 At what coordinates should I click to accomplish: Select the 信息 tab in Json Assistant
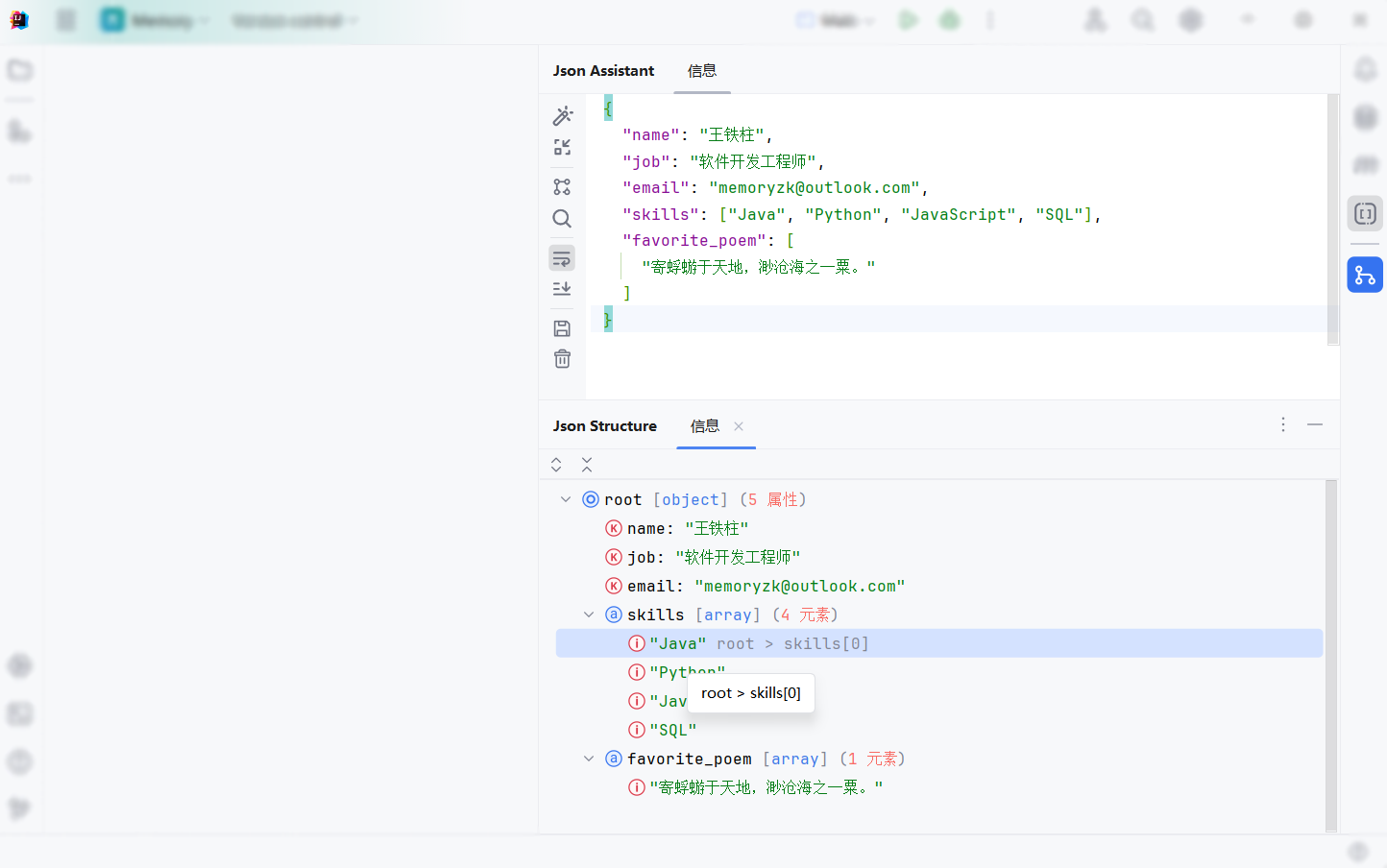[702, 71]
